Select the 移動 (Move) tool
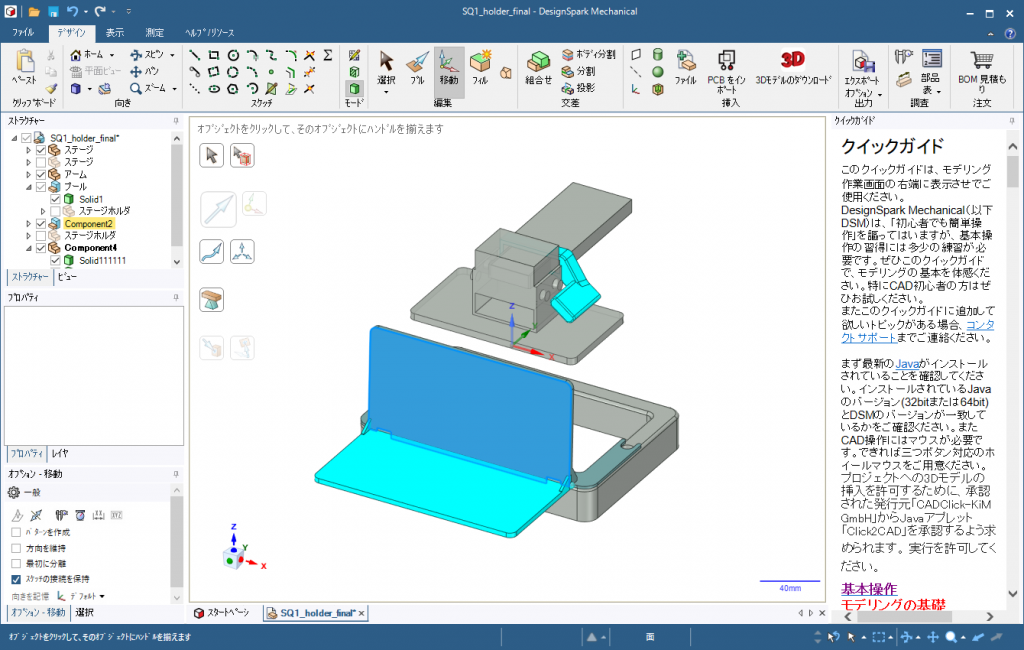1024x650 pixels. [449, 66]
